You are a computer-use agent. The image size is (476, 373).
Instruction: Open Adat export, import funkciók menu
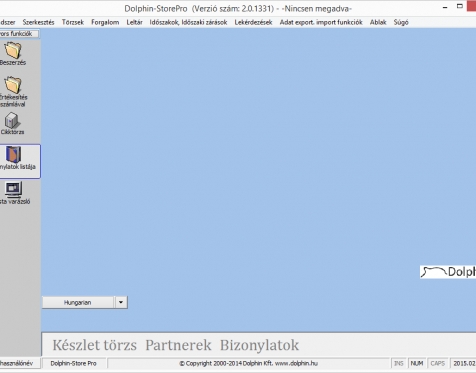[321, 22]
